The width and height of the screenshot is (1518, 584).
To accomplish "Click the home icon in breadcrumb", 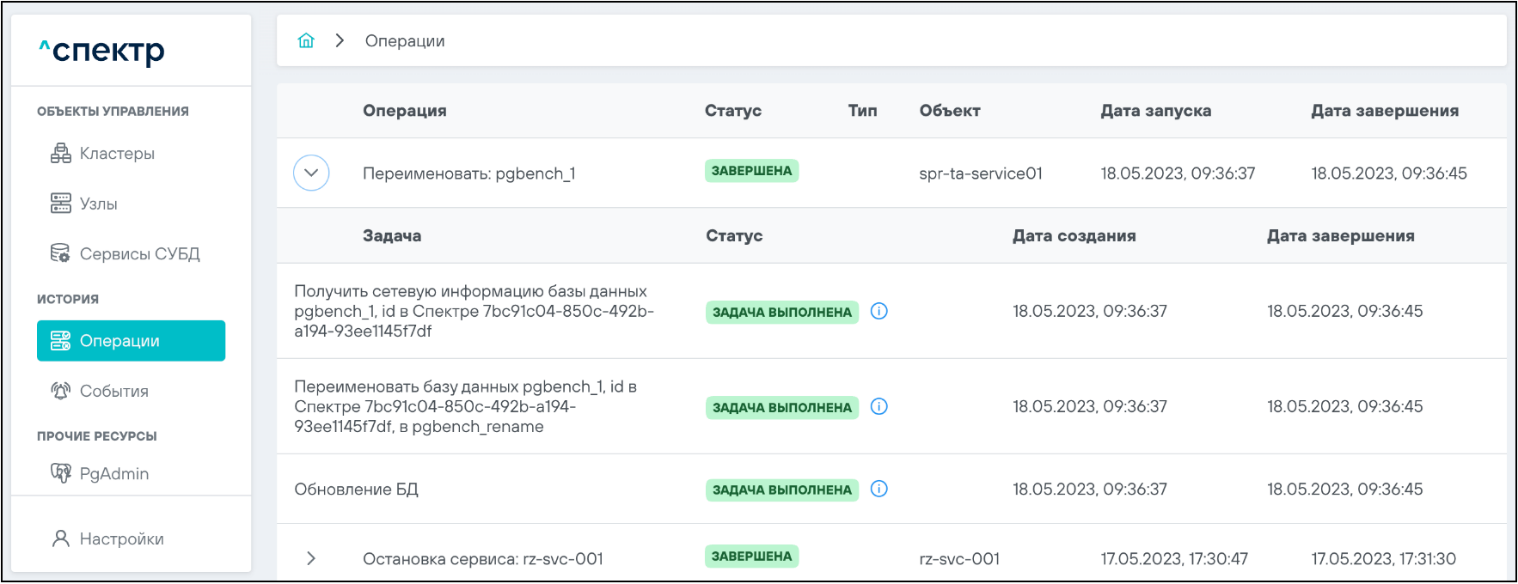I will click(306, 41).
